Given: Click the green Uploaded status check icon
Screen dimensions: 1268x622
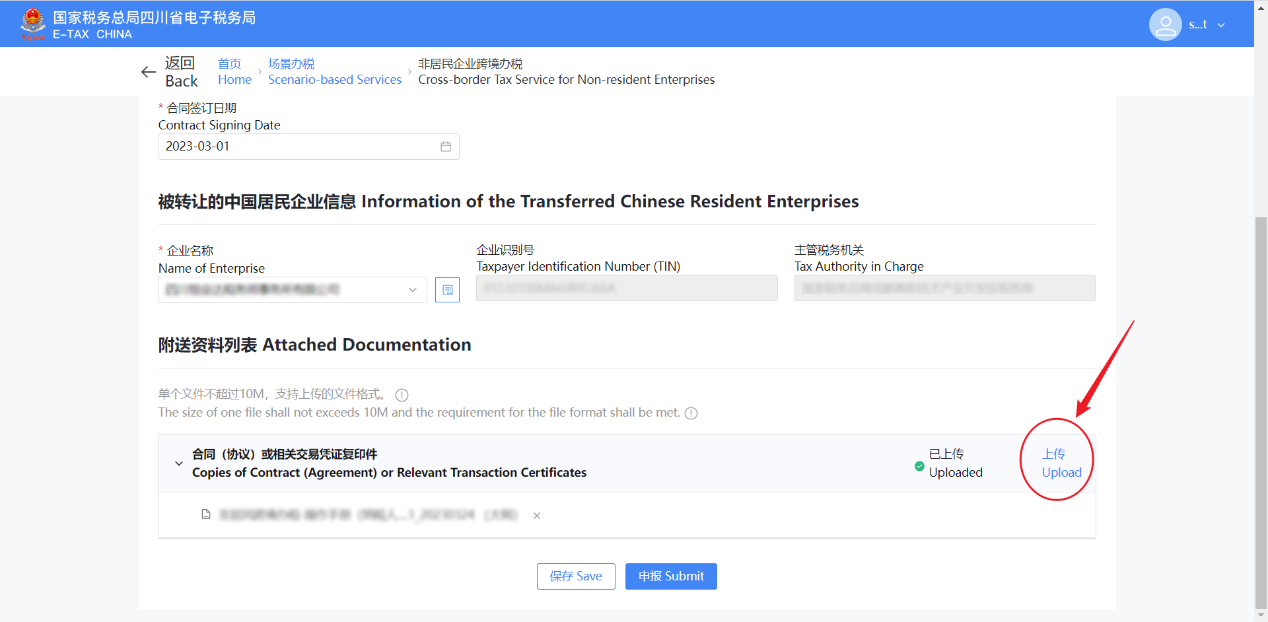Looking at the screenshot, I should tap(919, 466).
